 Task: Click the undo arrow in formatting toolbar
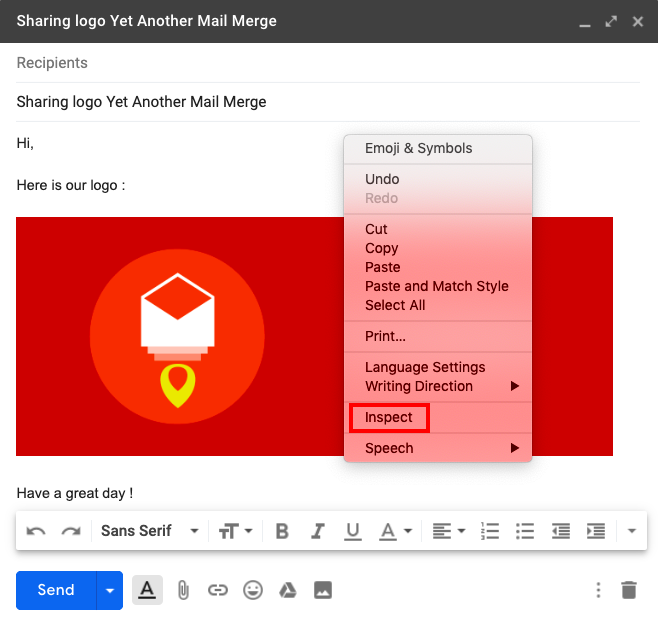pyautogui.click(x=36, y=531)
